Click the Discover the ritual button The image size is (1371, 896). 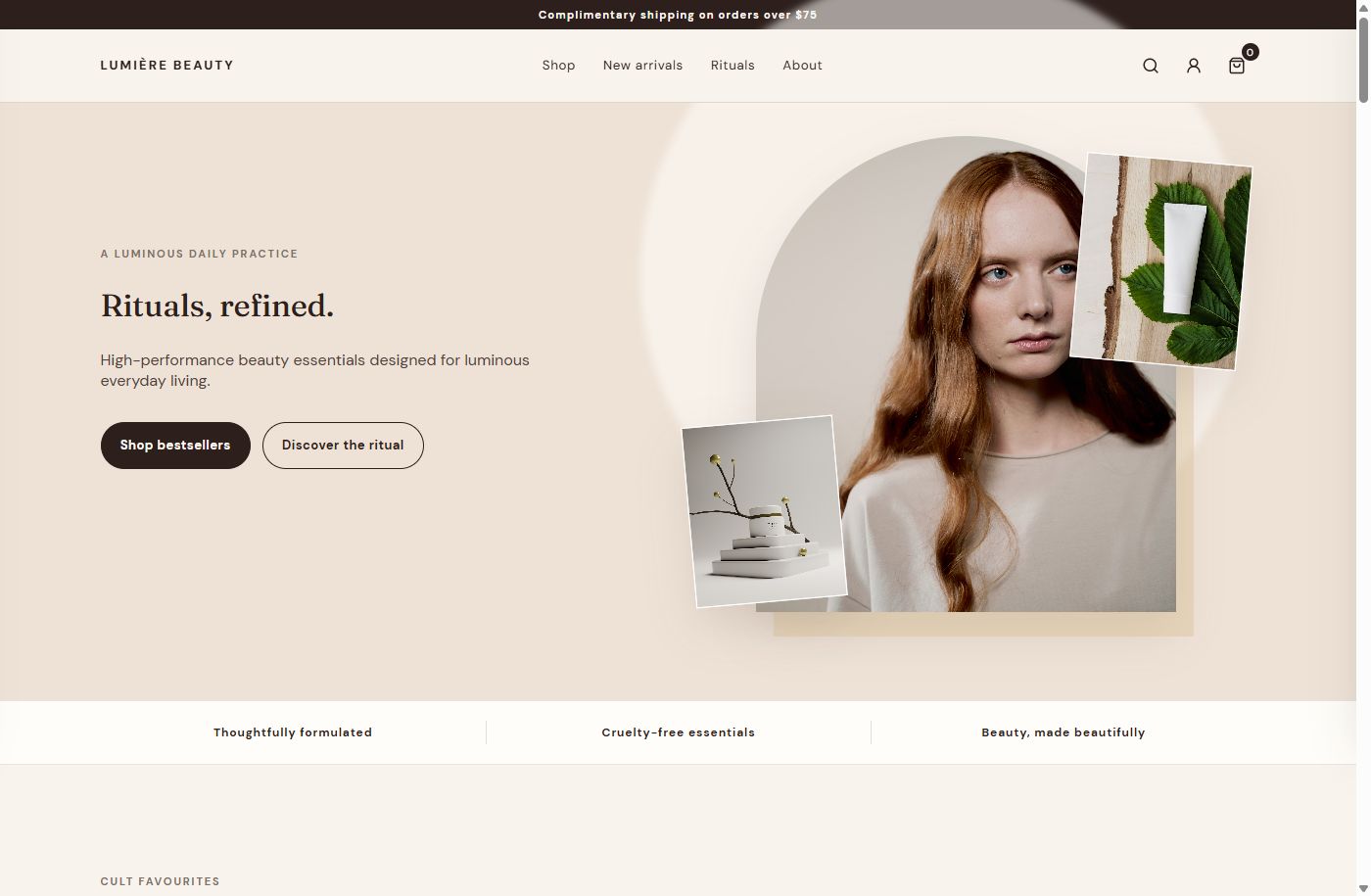pos(343,446)
